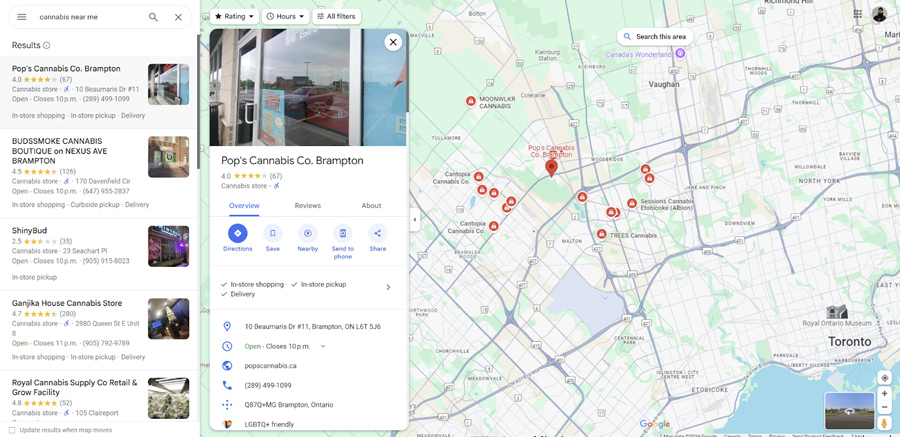Click the MOONWLKR CANNABIS map pin
This screenshot has width=900, height=437.
pyautogui.click(x=471, y=101)
